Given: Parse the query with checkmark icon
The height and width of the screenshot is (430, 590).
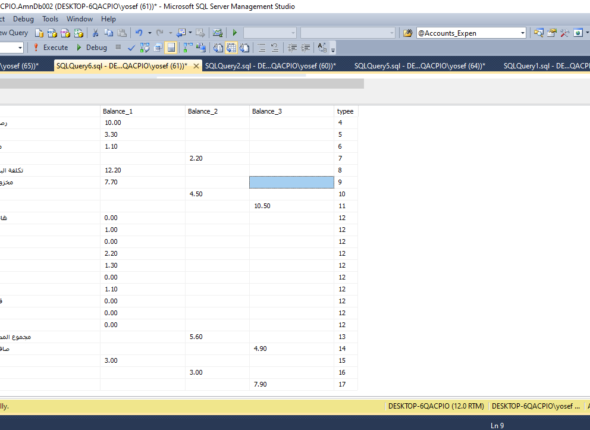Looking at the screenshot, I should 131,48.
